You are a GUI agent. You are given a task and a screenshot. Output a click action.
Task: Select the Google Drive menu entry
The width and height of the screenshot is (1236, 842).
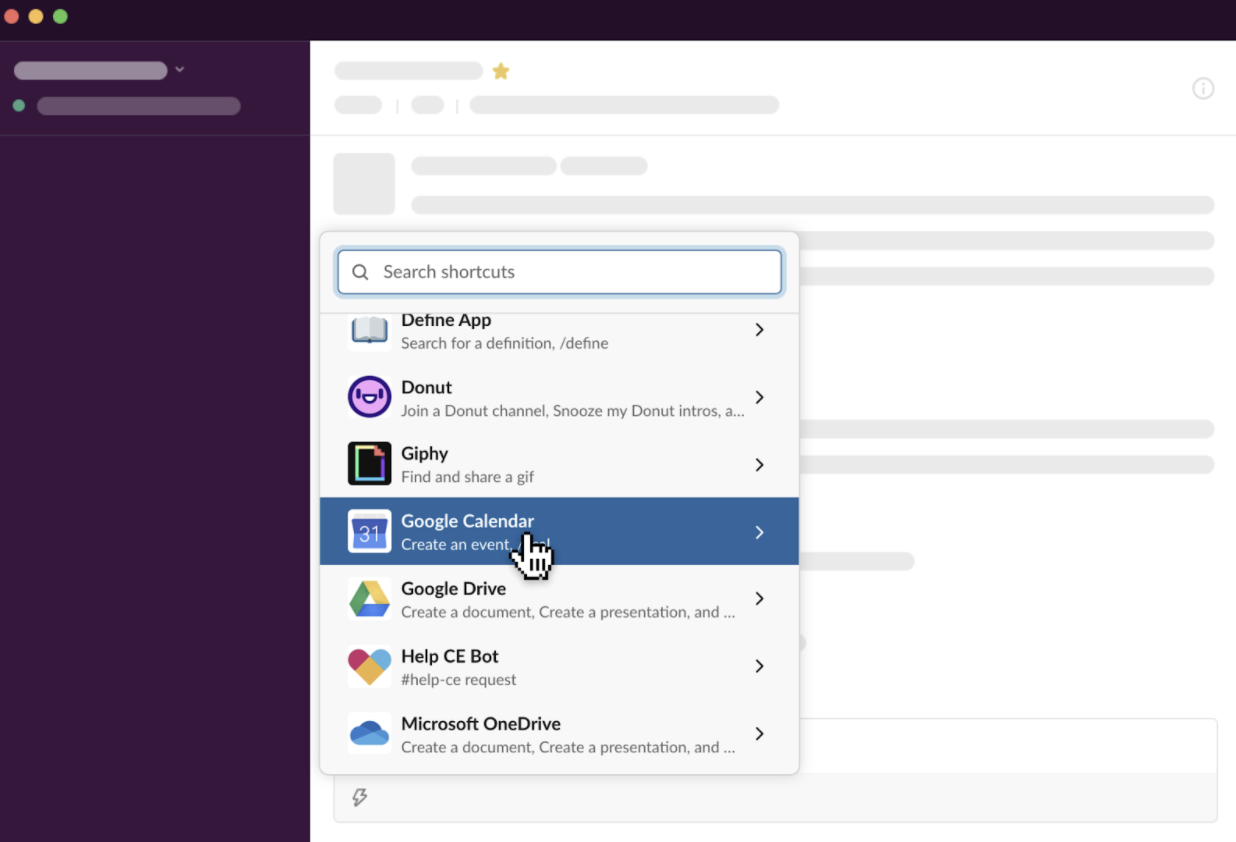coord(558,599)
